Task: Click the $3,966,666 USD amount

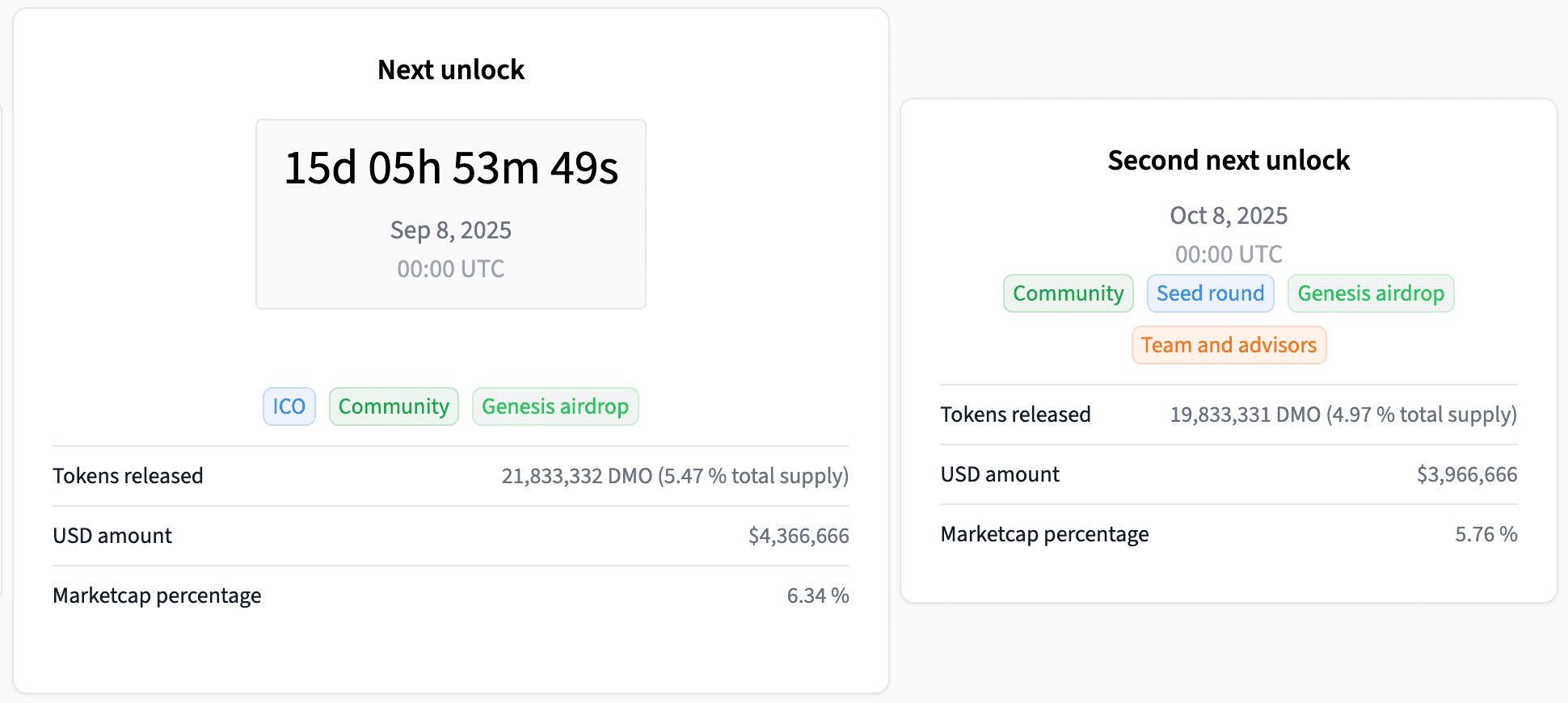Action: pyautogui.click(x=1466, y=474)
